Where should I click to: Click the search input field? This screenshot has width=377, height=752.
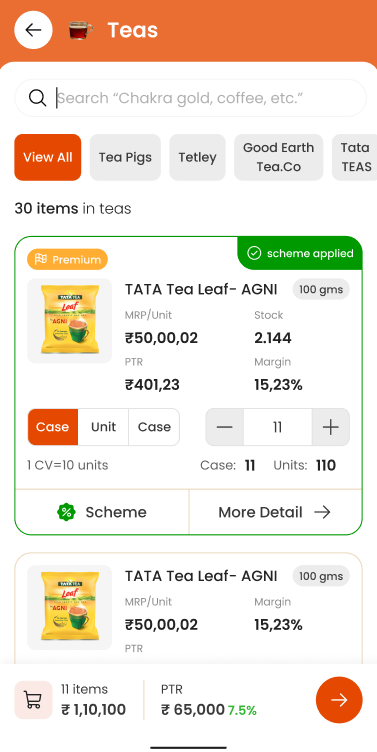pos(190,98)
